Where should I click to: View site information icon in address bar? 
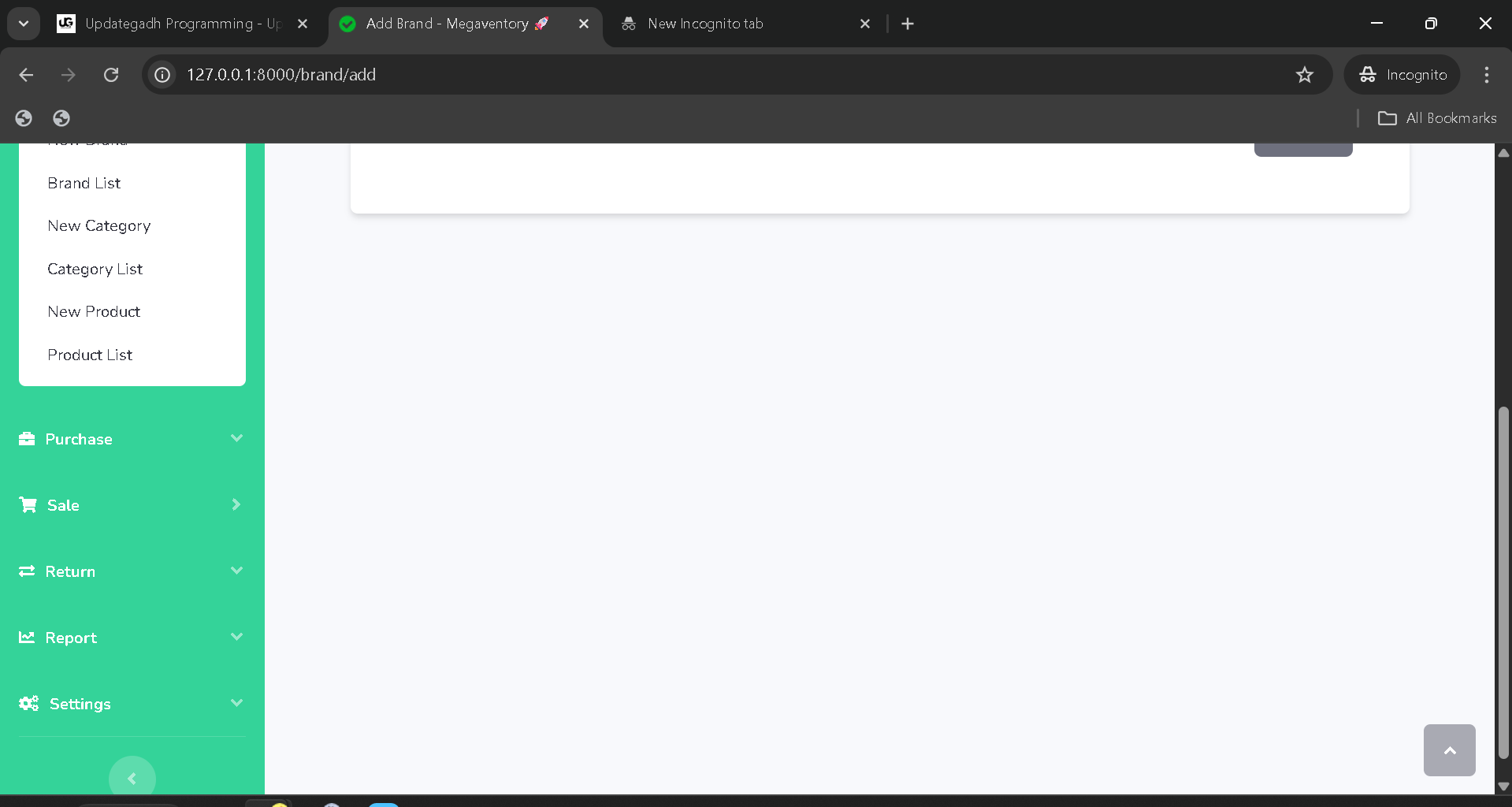coord(162,75)
